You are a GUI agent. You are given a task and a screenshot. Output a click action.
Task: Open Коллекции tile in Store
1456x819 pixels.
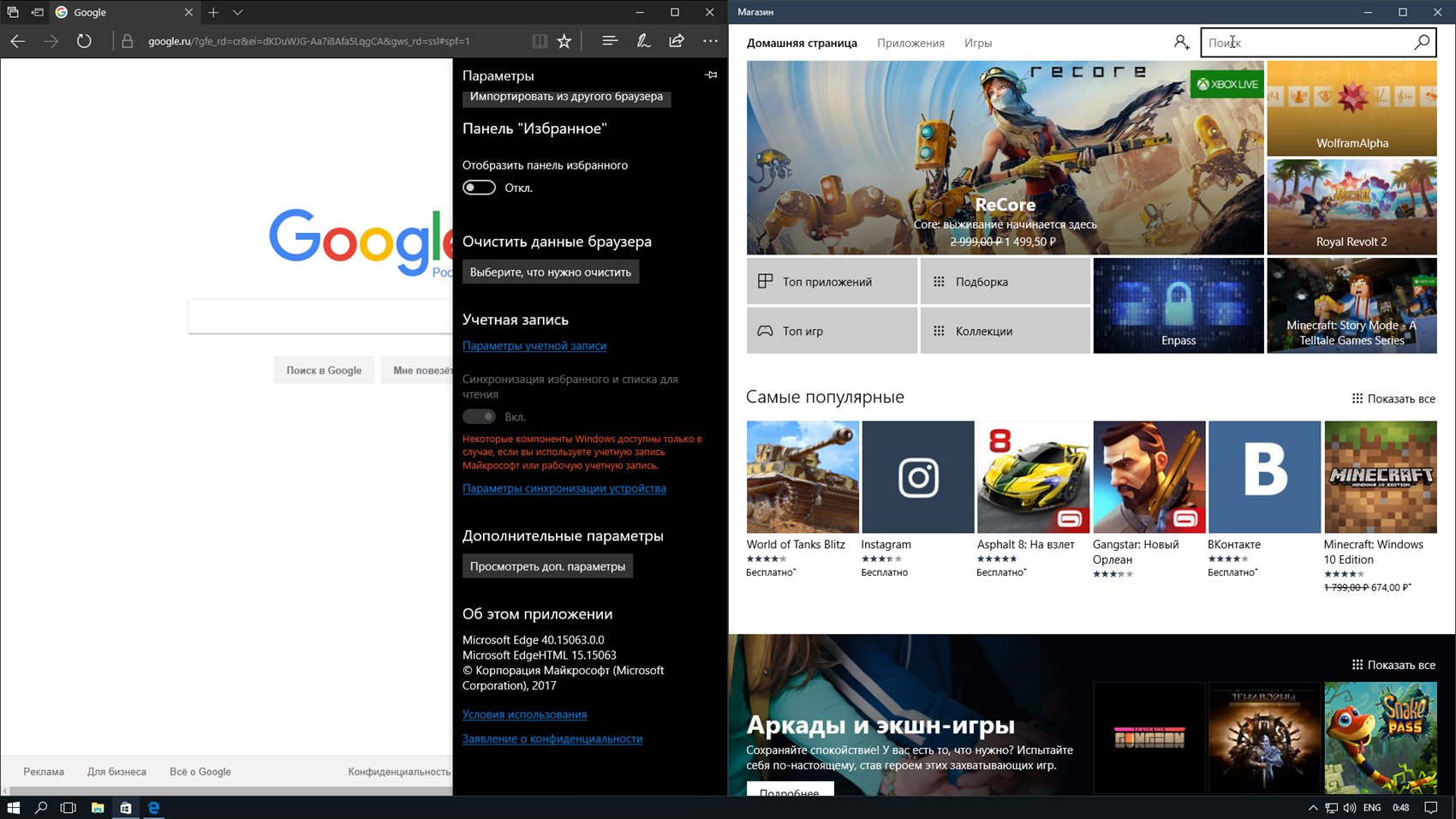(1005, 331)
